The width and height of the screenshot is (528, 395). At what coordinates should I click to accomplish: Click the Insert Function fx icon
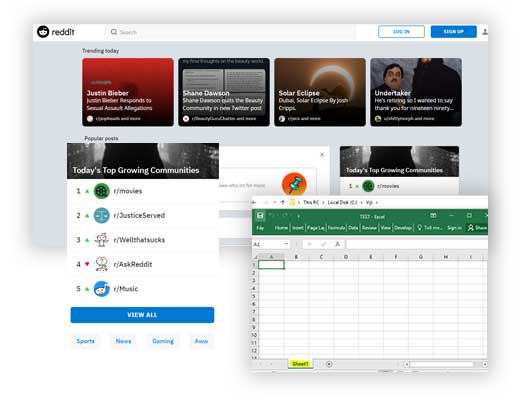tap(337, 244)
